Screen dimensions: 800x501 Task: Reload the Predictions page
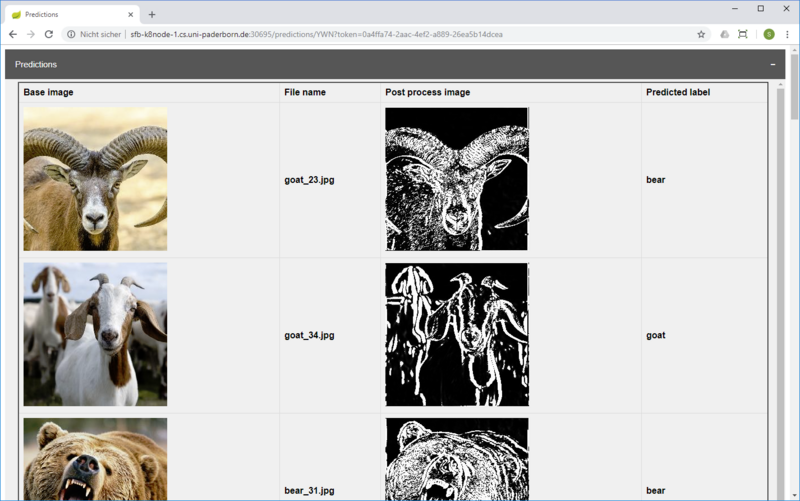click(x=48, y=34)
